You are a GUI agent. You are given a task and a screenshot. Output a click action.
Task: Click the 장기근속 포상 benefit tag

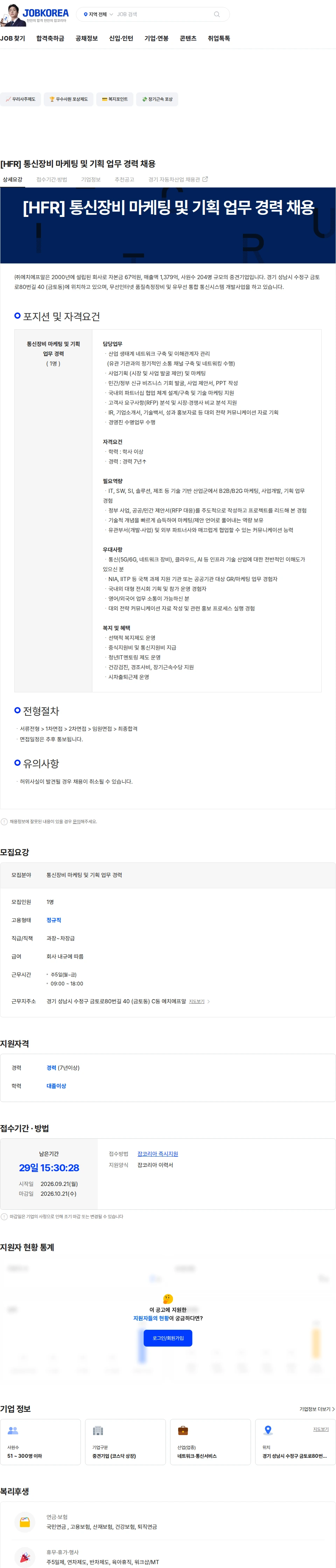pyautogui.click(x=157, y=99)
